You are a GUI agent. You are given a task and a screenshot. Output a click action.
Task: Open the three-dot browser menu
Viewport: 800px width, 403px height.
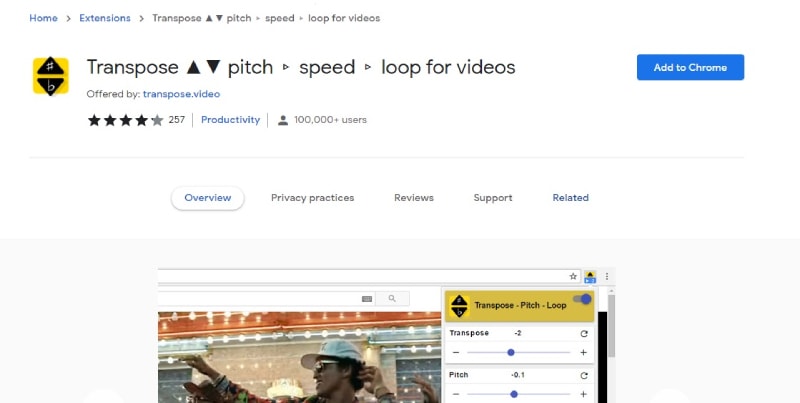(607, 276)
